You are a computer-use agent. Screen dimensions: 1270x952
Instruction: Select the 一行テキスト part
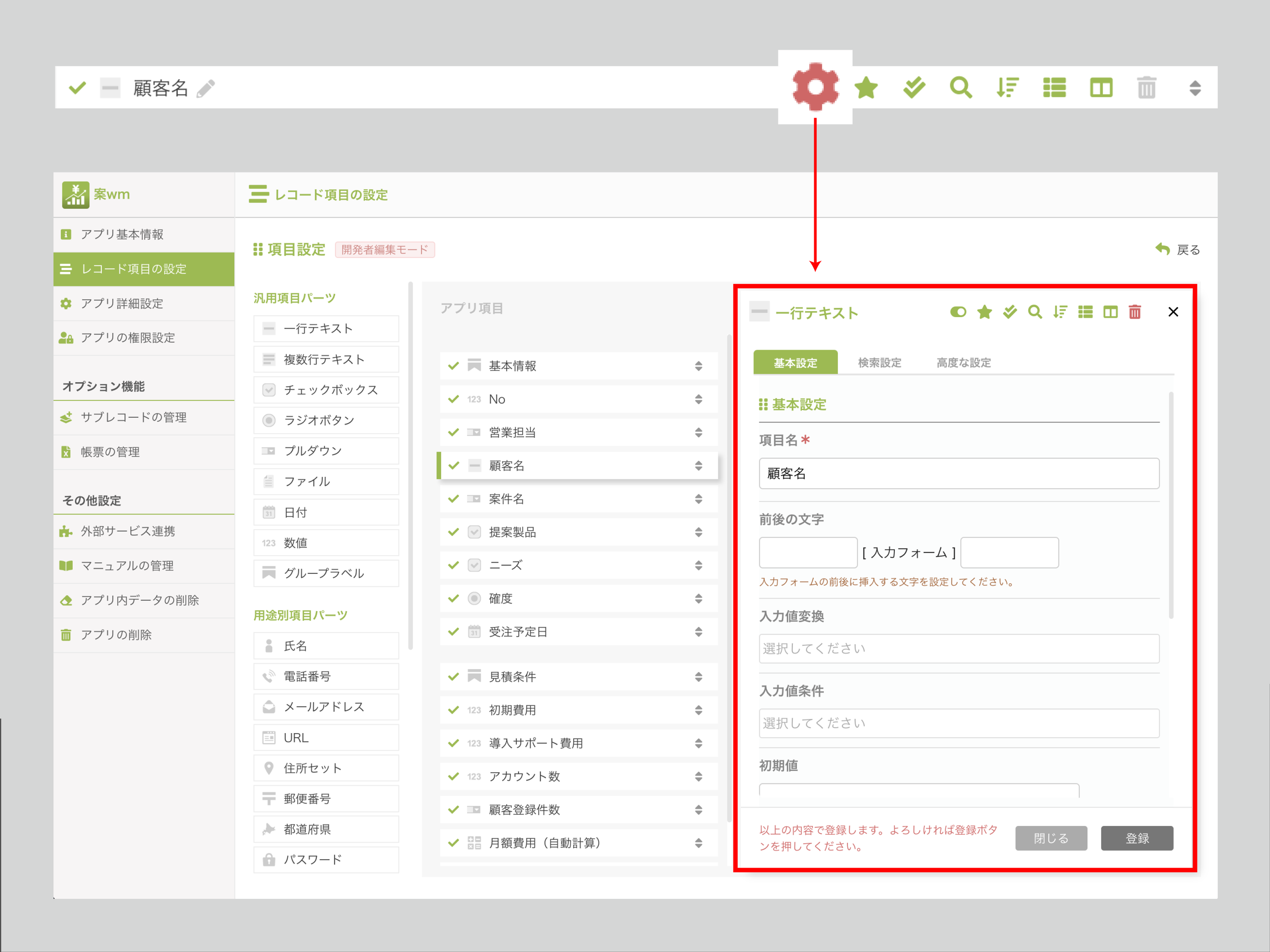pyautogui.click(x=326, y=328)
